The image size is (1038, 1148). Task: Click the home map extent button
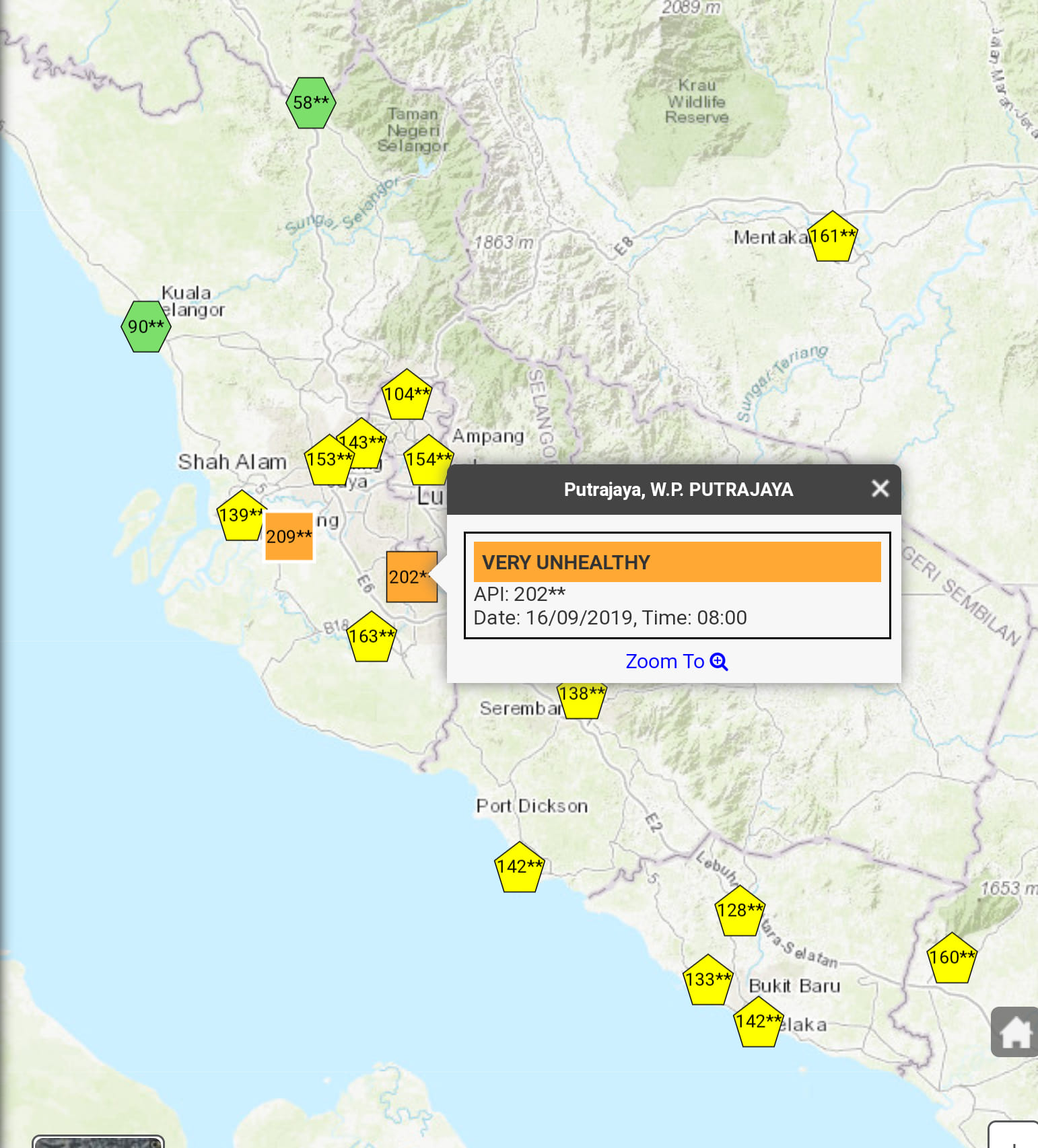[1015, 1032]
